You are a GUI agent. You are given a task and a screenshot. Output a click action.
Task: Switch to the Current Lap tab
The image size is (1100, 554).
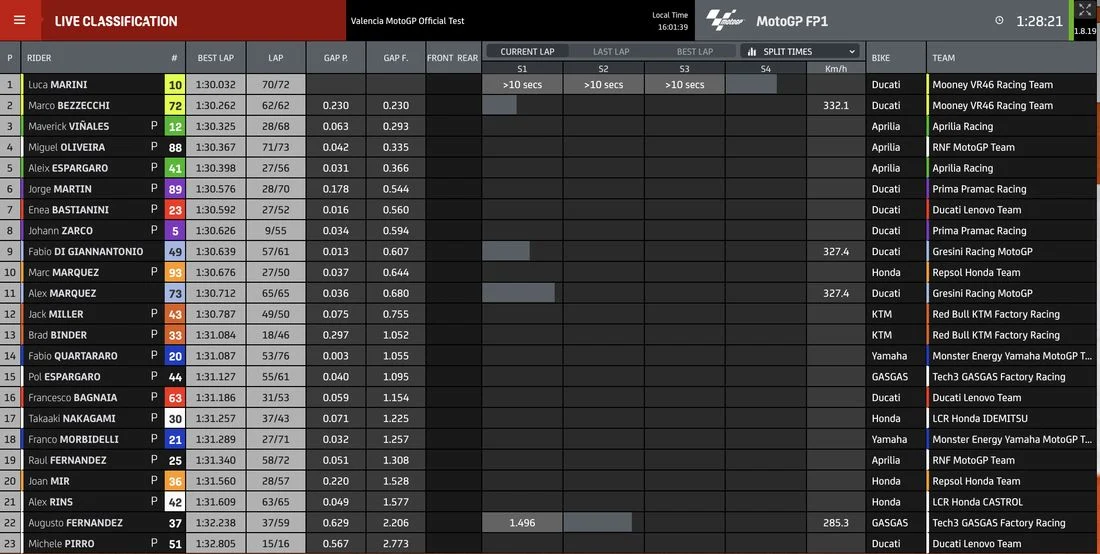528,51
